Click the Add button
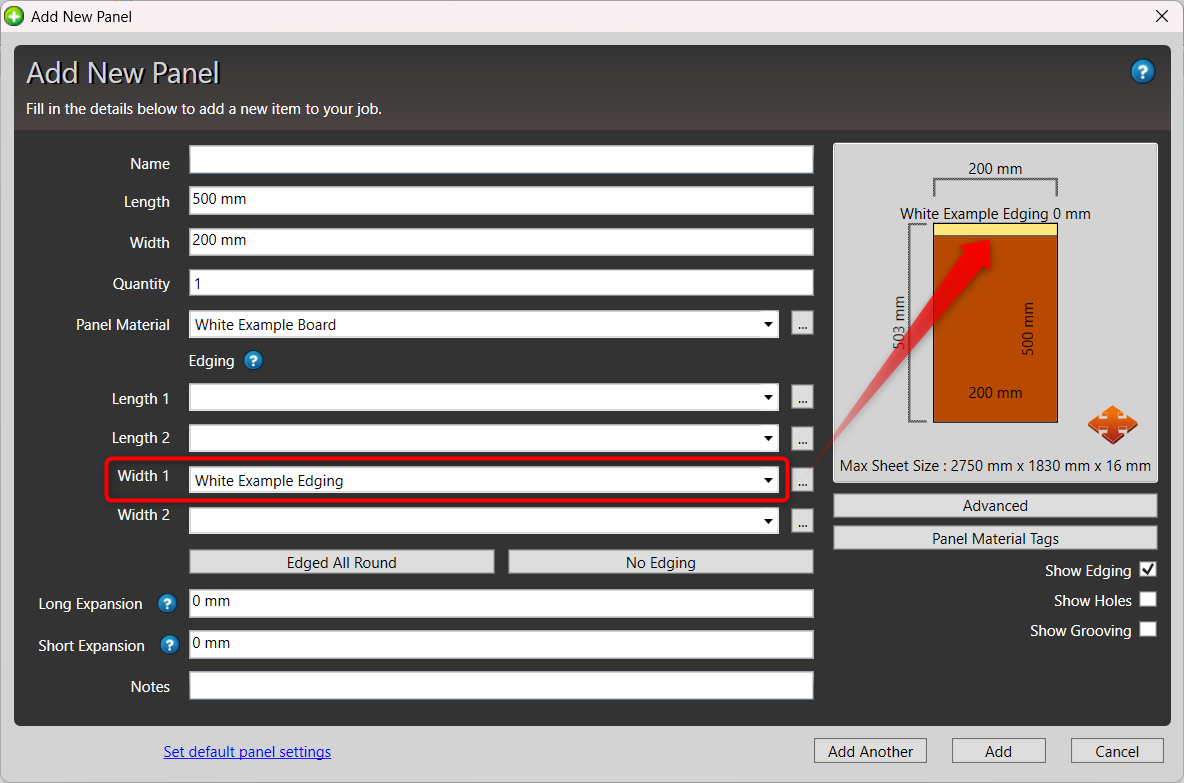 click(x=998, y=751)
